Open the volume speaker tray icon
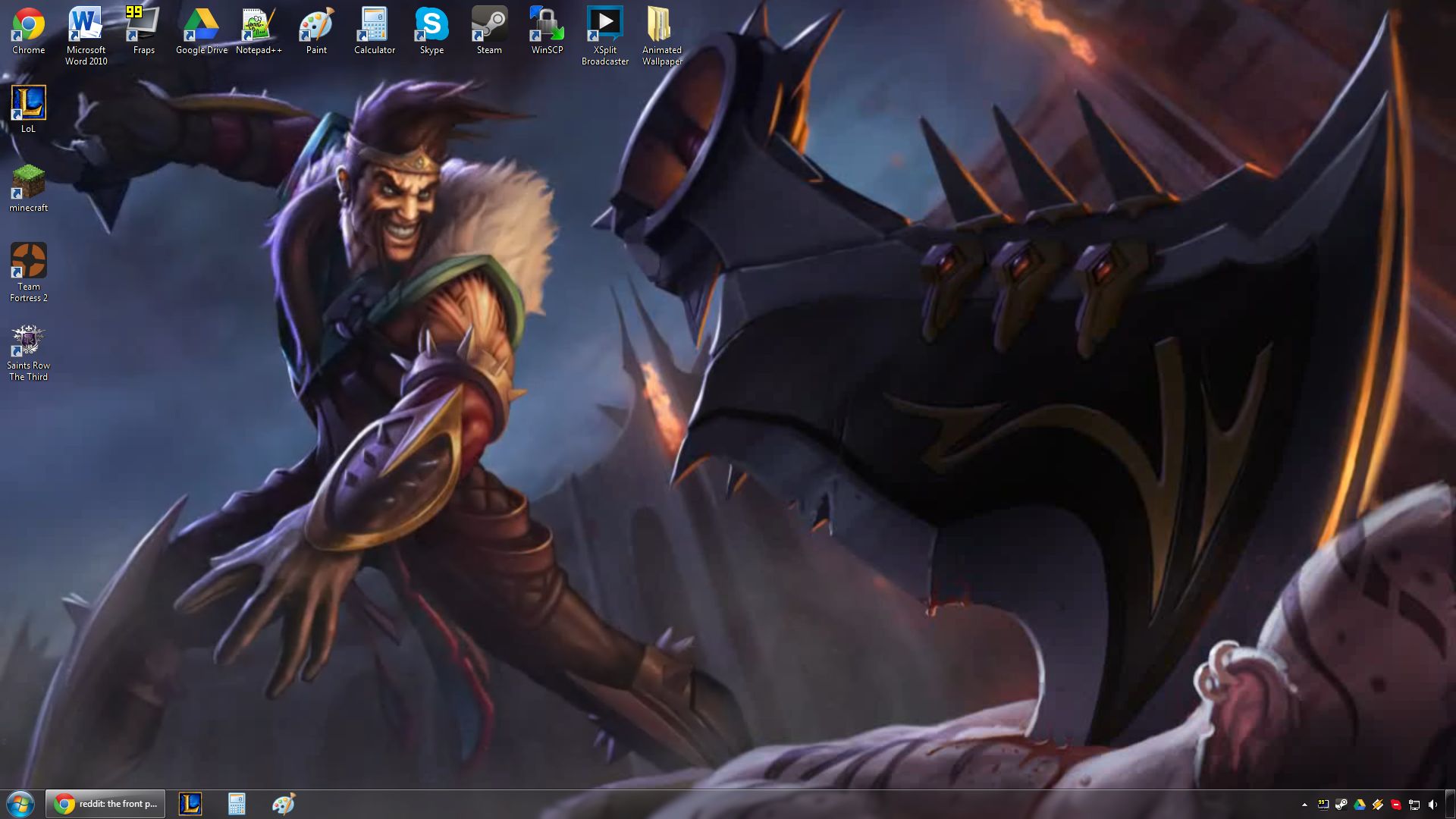This screenshot has height=819, width=1456. click(x=1432, y=805)
